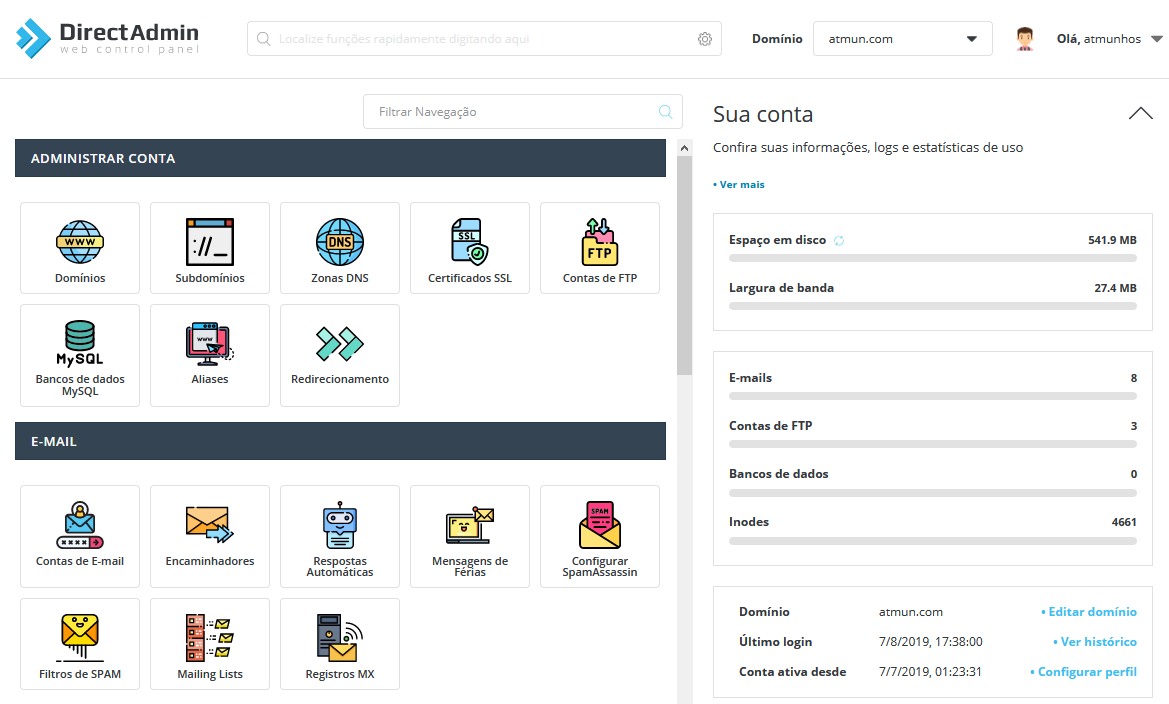Focus the Filtrar Navegação input

coord(523,112)
